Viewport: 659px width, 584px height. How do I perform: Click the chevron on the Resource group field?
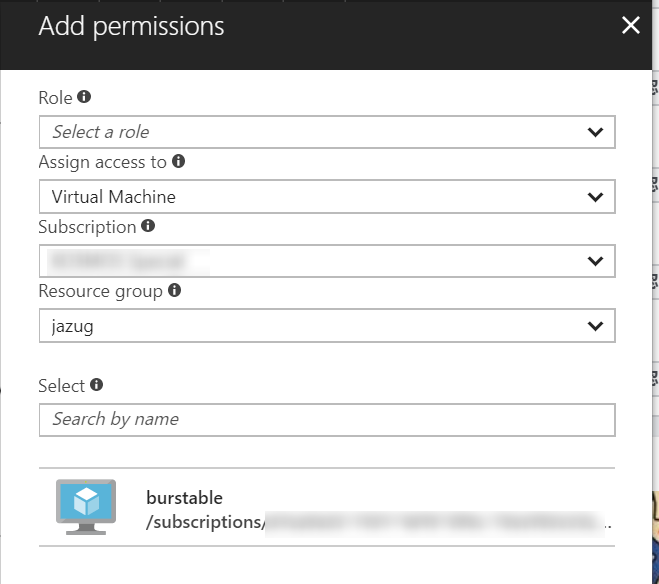click(596, 326)
